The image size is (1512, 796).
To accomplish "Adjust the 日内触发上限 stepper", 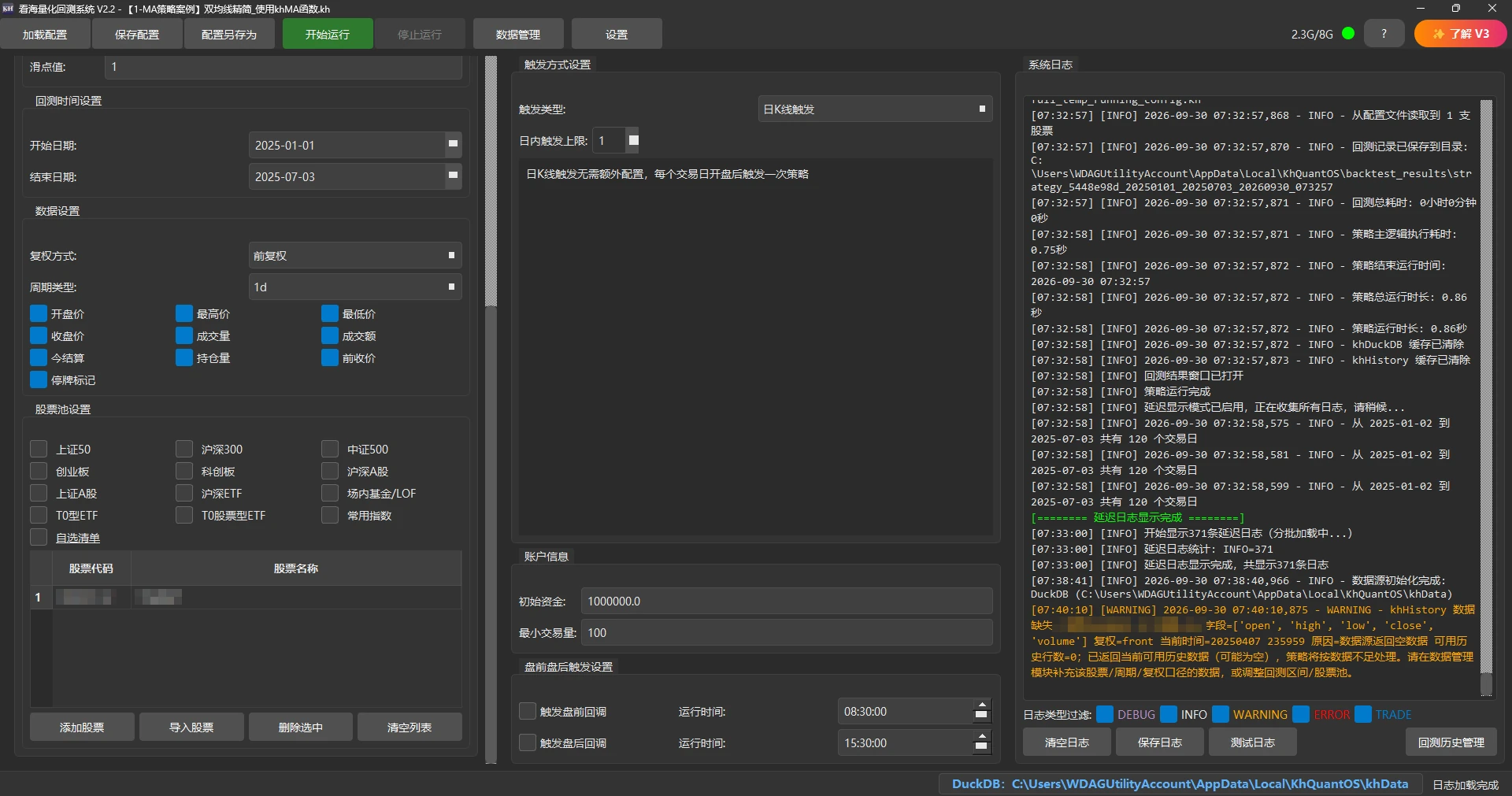I will 633,140.
